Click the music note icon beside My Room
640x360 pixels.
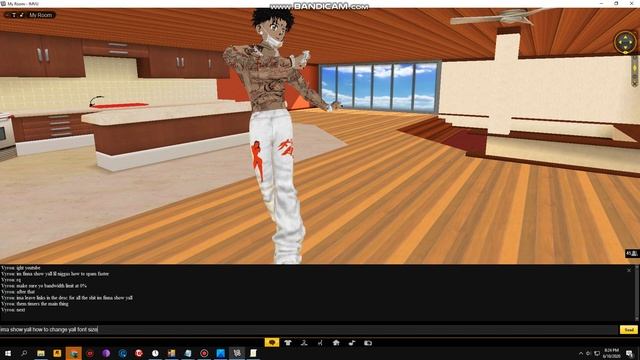[22, 15]
